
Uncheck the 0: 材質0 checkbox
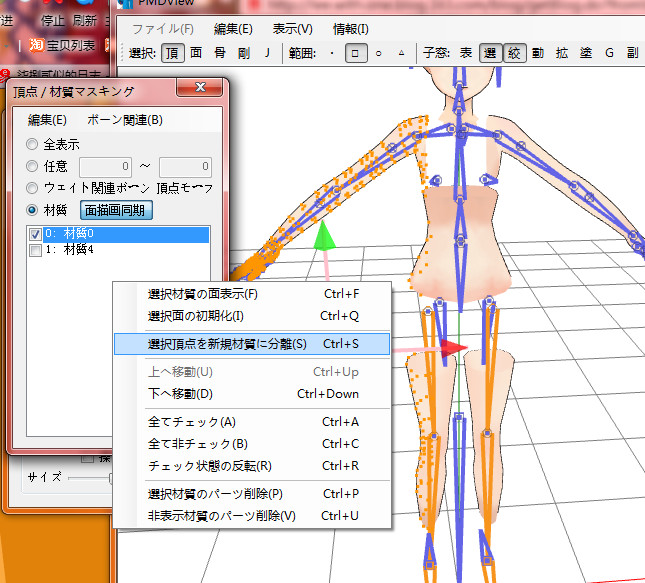coord(35,234)
